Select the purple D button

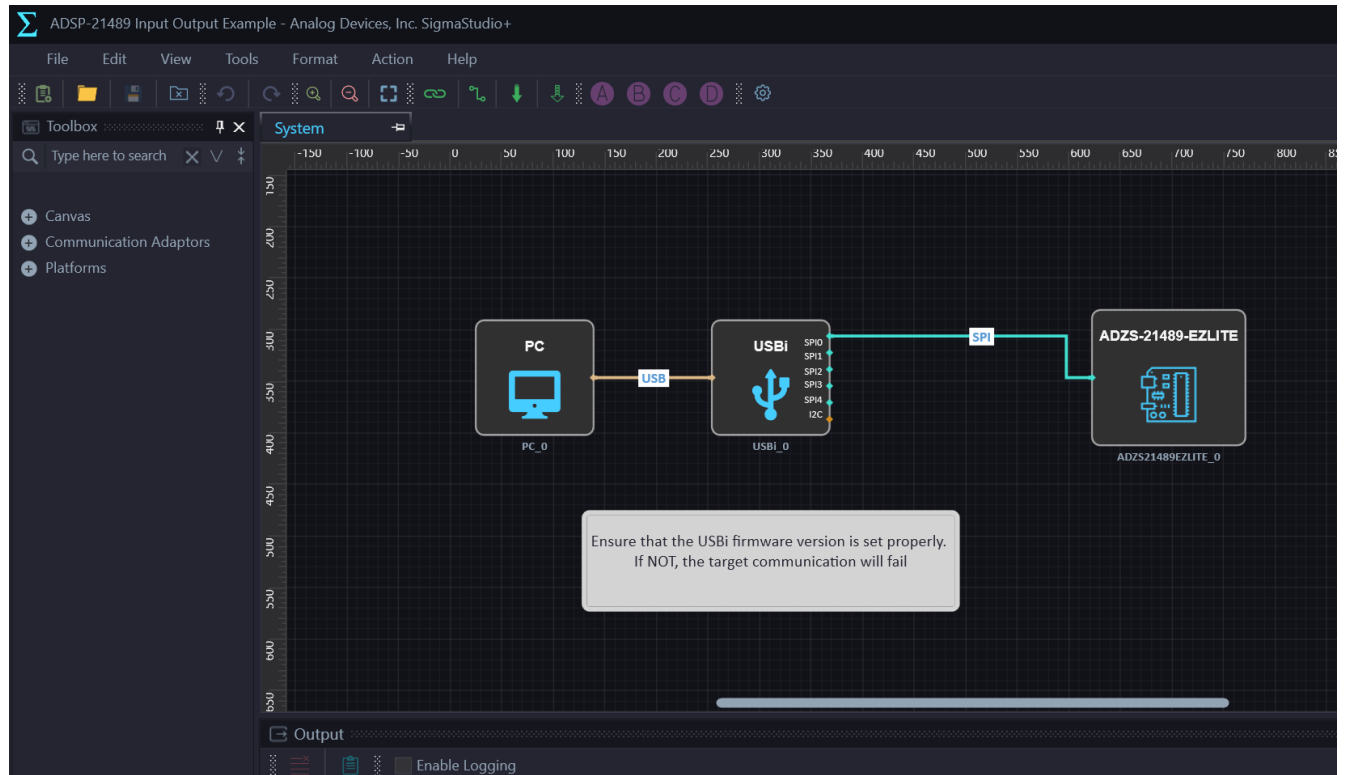tap(711, 94)
